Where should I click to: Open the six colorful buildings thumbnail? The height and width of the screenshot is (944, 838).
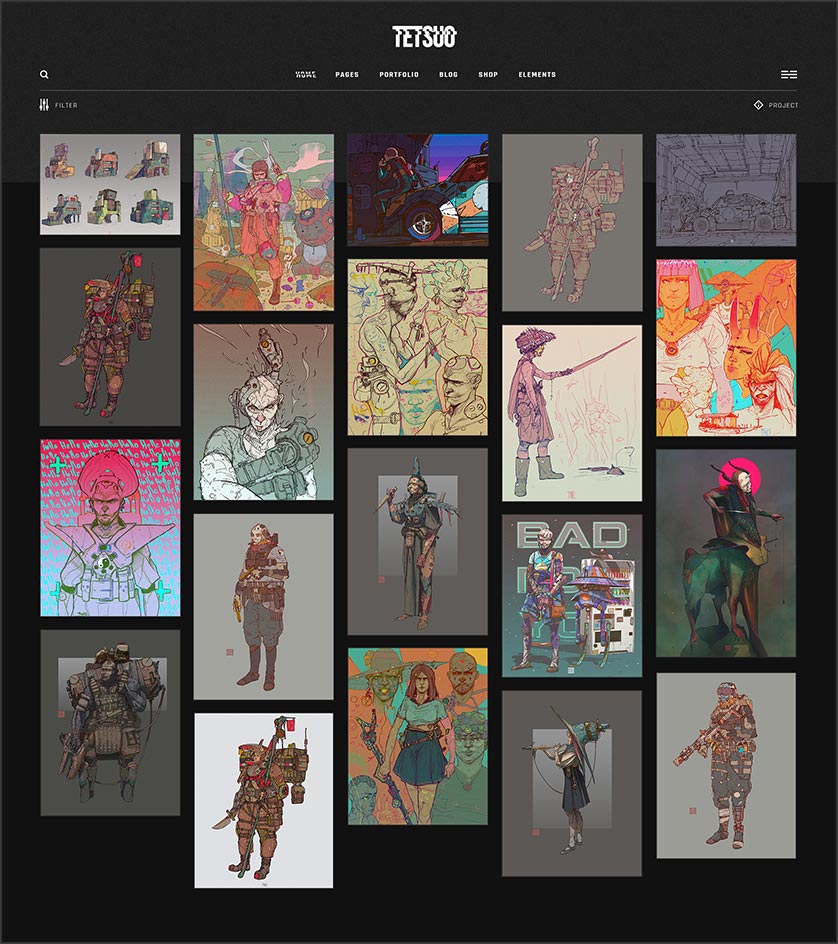[110, 184]
